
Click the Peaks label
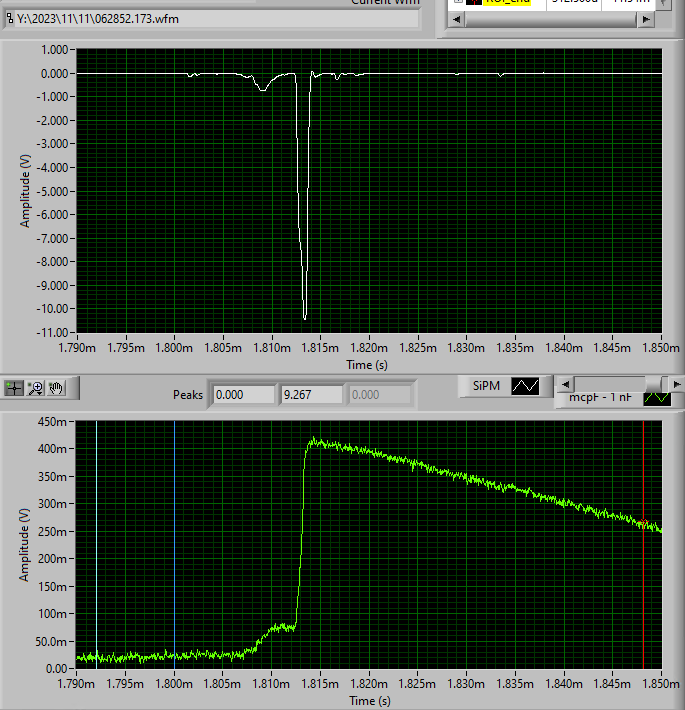pos(188,395)
